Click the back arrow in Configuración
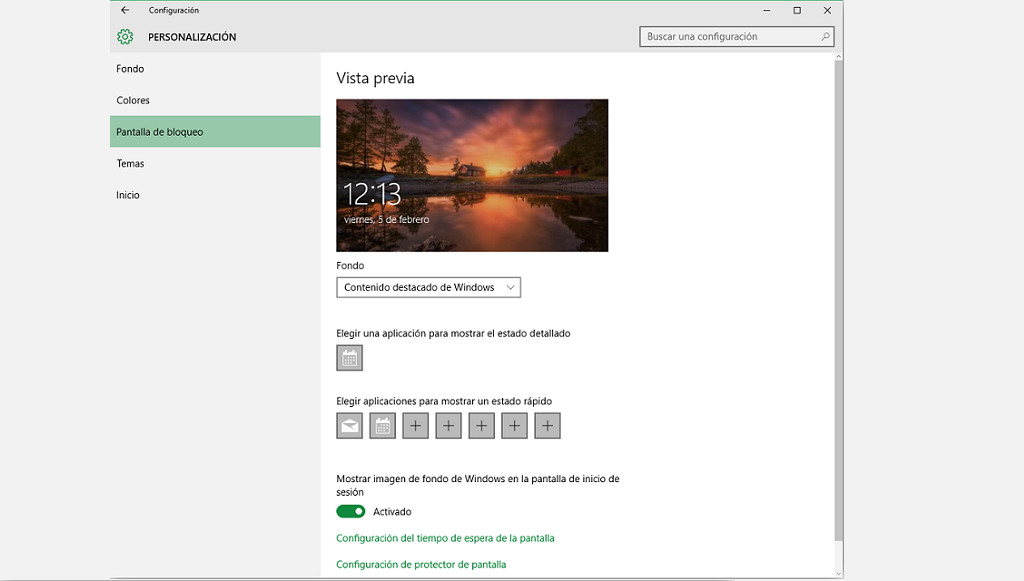This screenshot has height=581, width=1024. [x=123, y=10]
